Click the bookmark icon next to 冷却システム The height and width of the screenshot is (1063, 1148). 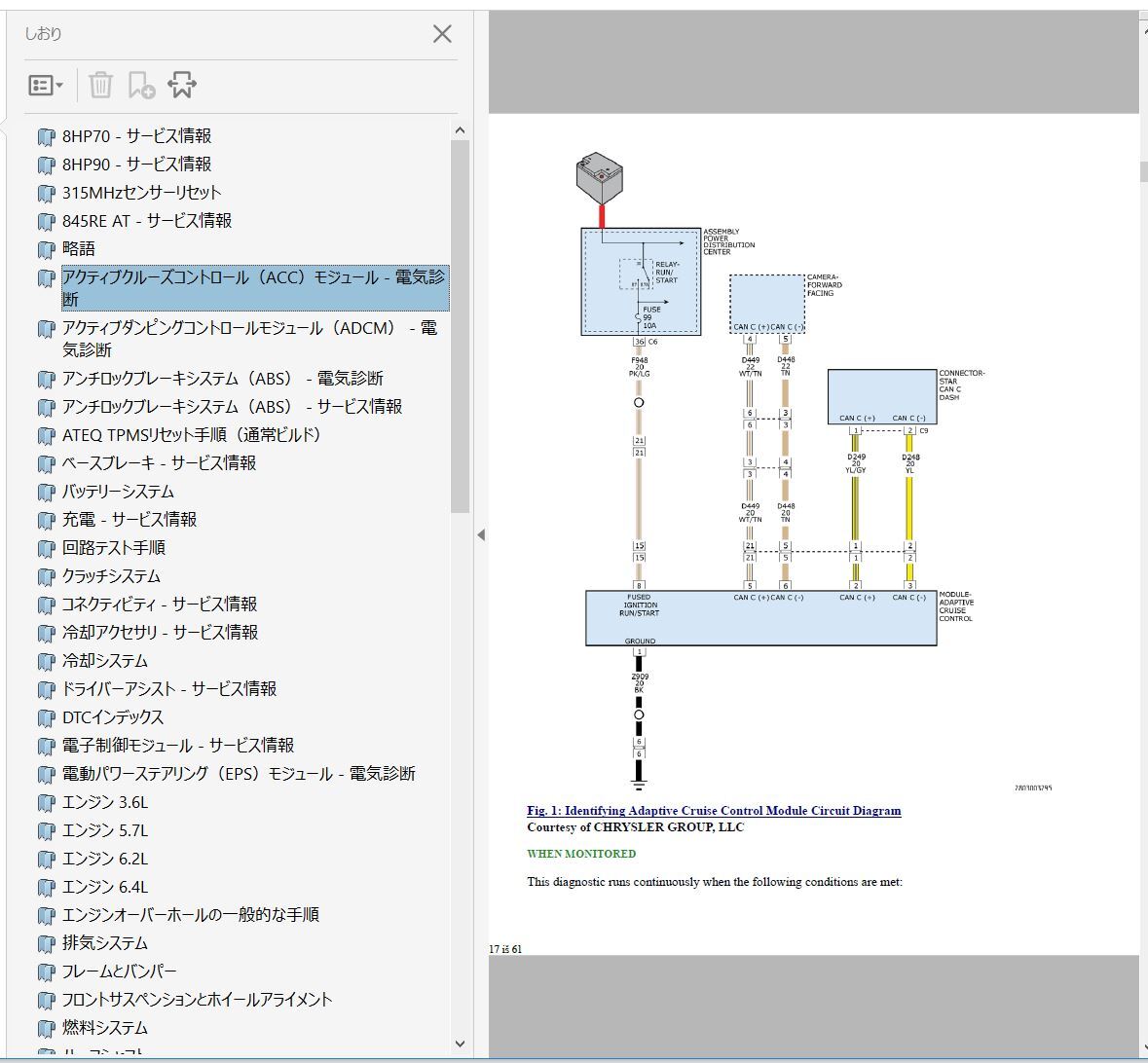coord(46,662)
